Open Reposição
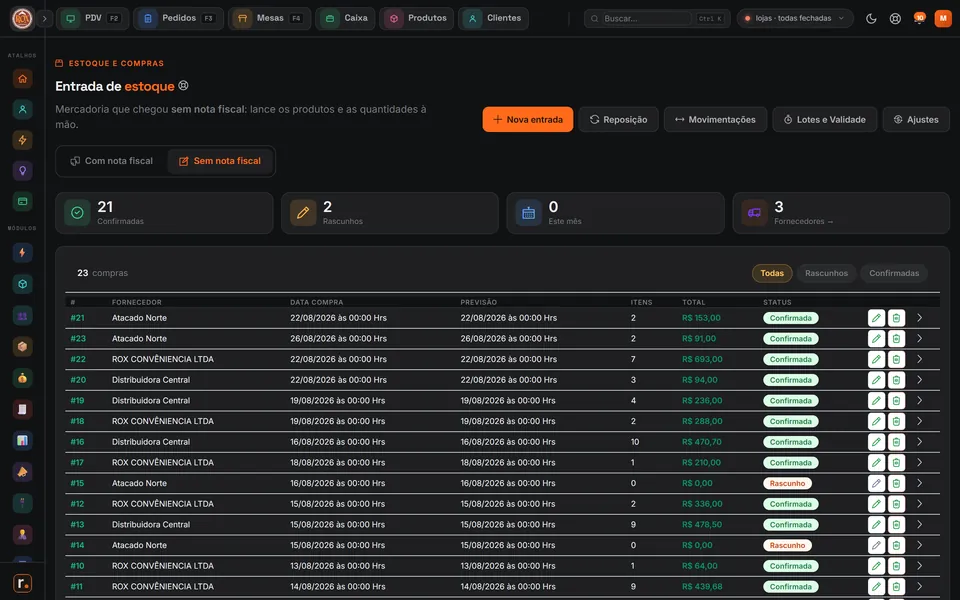The width and height of the screenshot is (960, 600). tap(618, 119)
